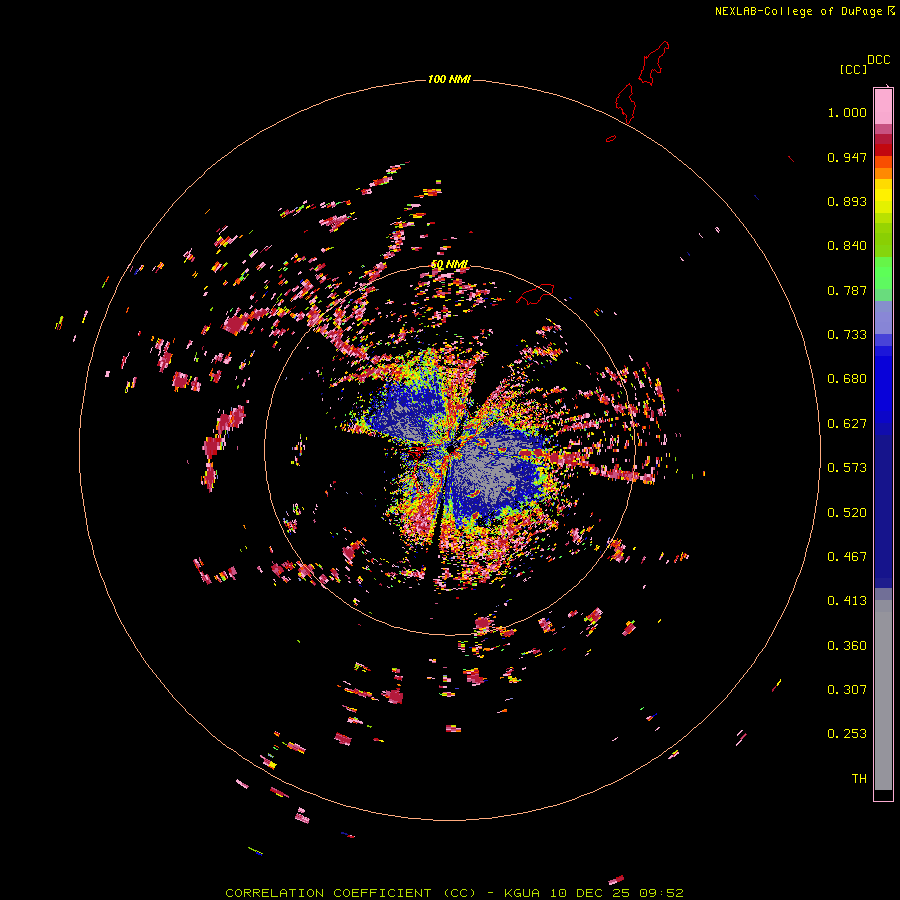900x900 pixels.
Task: Select the 0.253 legend value
Action: [847, 734]
